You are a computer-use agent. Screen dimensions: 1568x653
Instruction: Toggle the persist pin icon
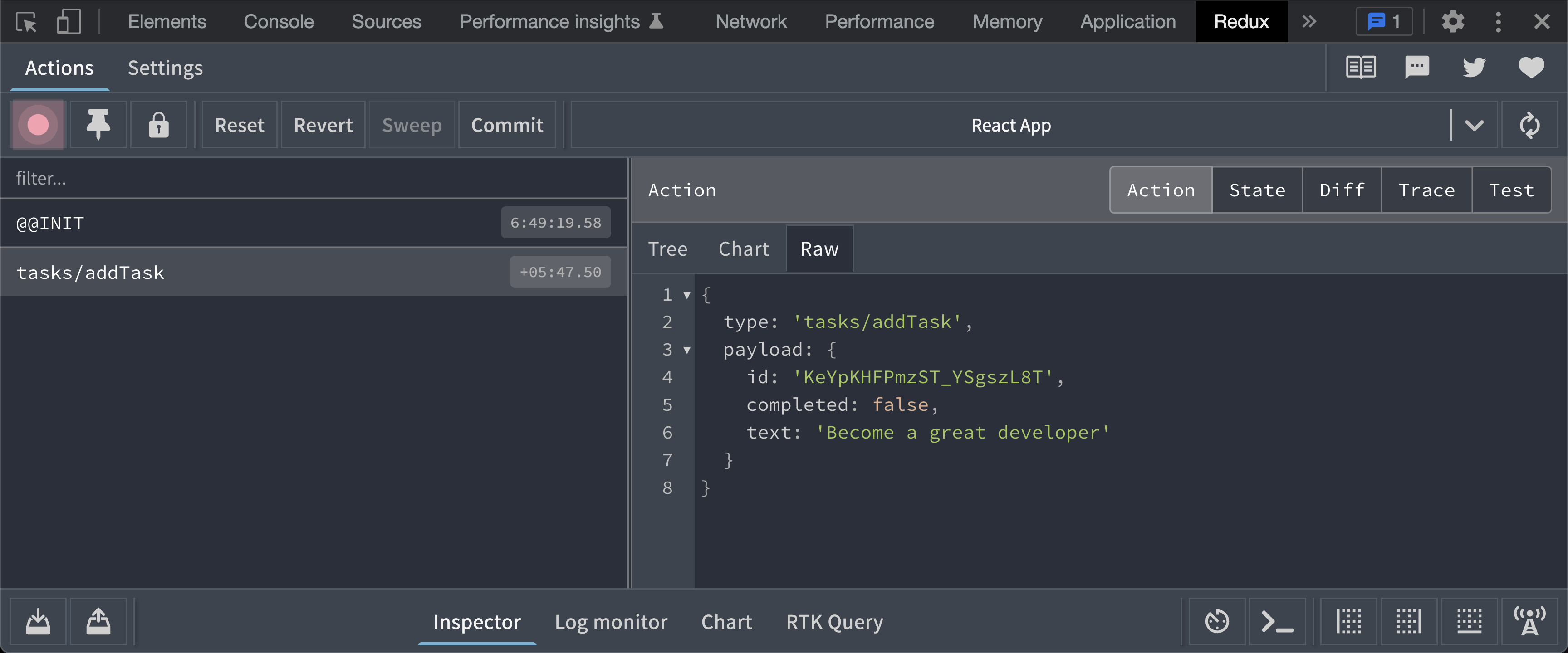98,125
